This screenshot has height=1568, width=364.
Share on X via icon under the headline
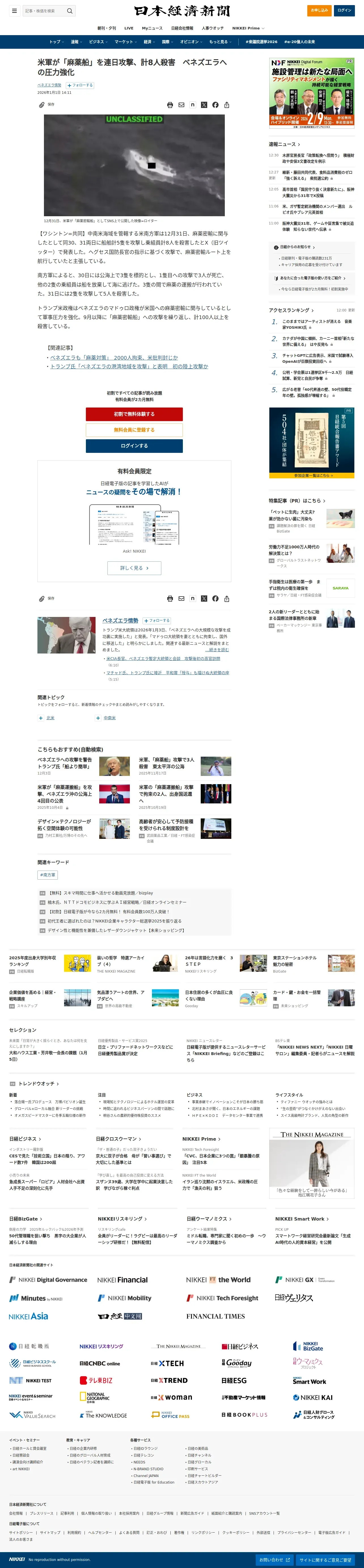click(x=204, y=105)
